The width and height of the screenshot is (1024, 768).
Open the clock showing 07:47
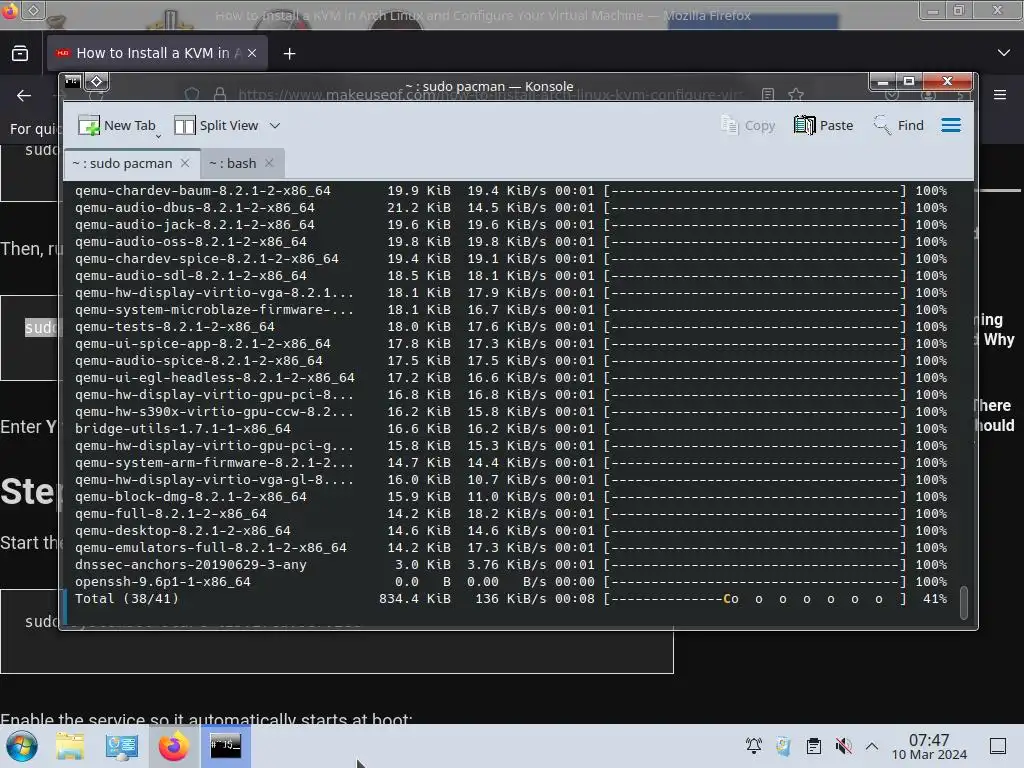click(929, 746)
